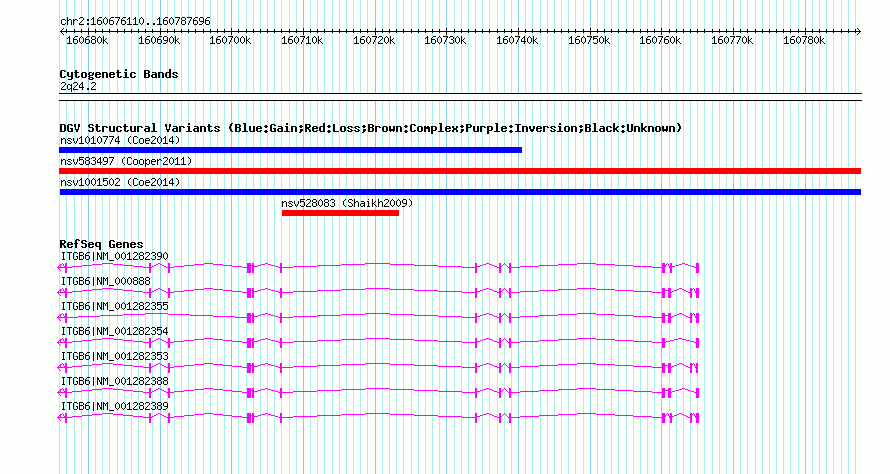Click the 160760k ruler position
Image resolution: width=890 pixels, height=474 pixels.
coord(661,41)
